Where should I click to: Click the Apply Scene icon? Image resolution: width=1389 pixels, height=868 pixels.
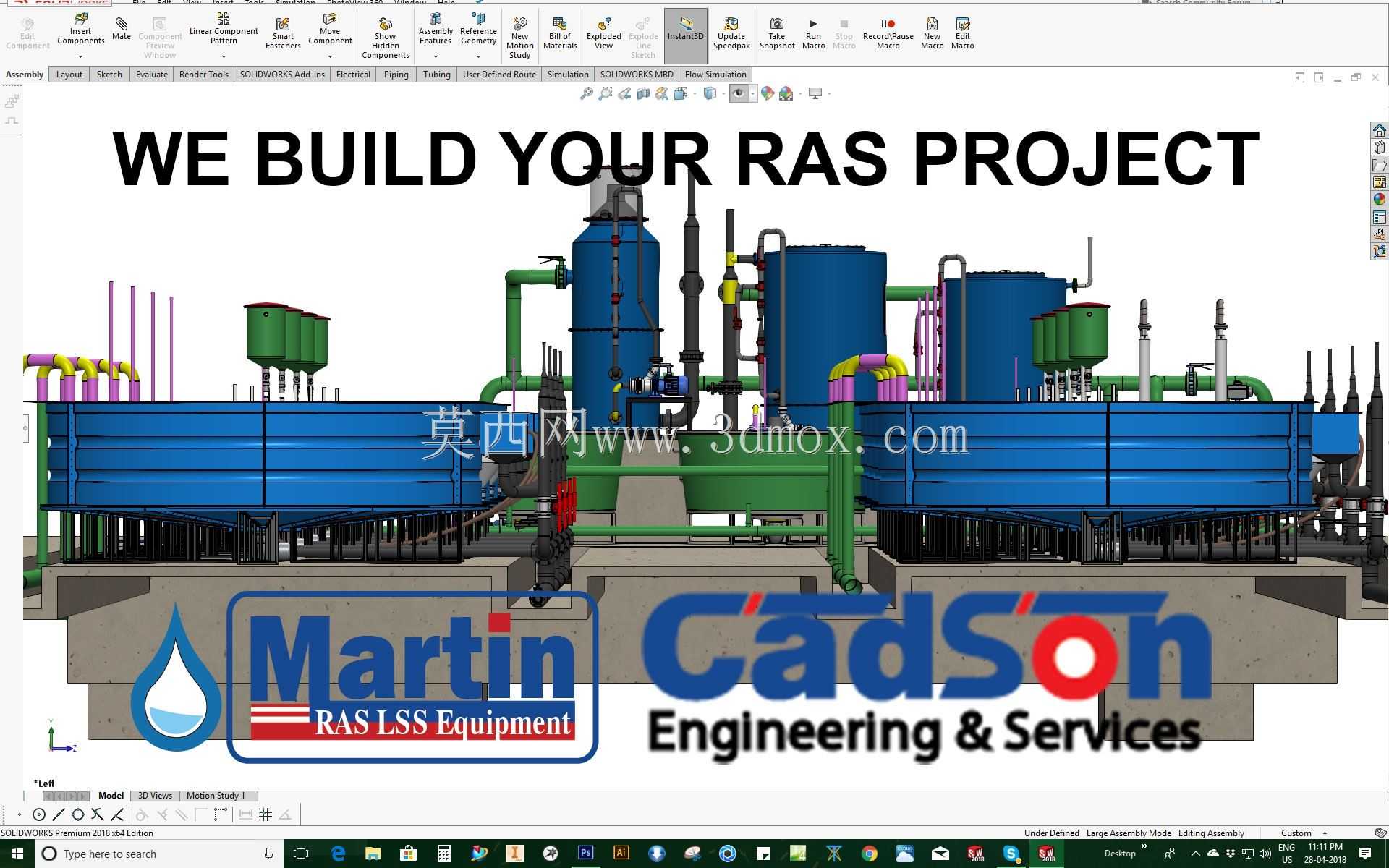[786, 93]
